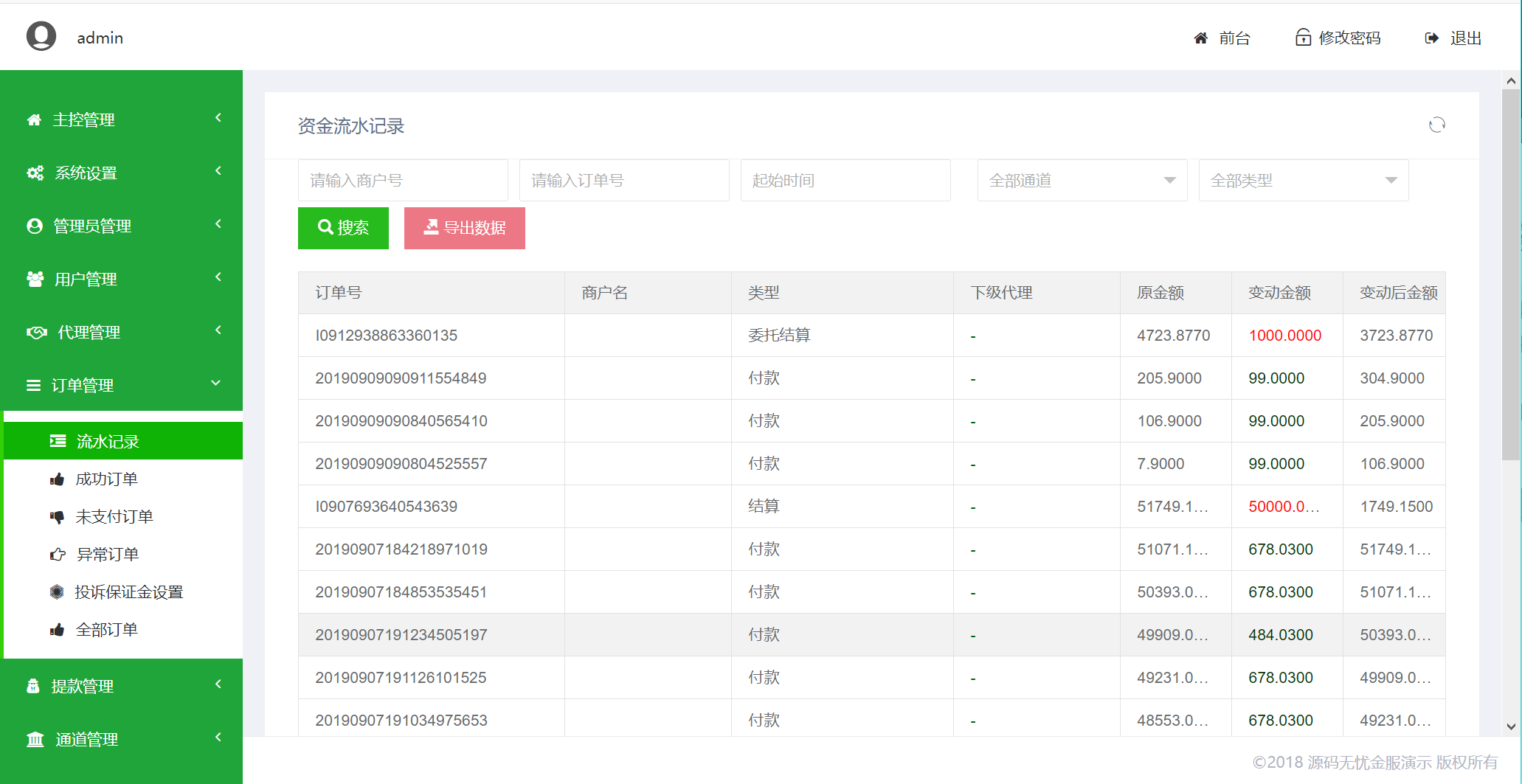Select the 主控管理 home icon in sidebar

coord(34,119)
